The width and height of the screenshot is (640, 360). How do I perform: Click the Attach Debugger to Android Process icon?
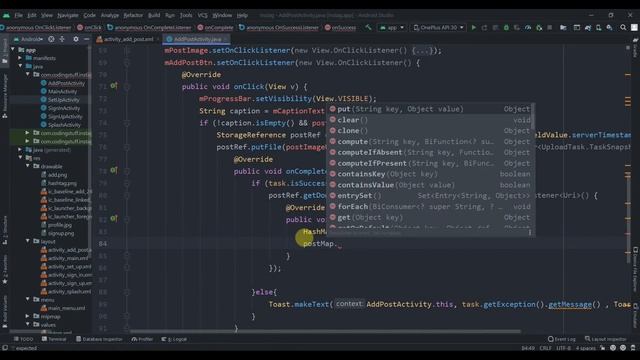[539, 27]
